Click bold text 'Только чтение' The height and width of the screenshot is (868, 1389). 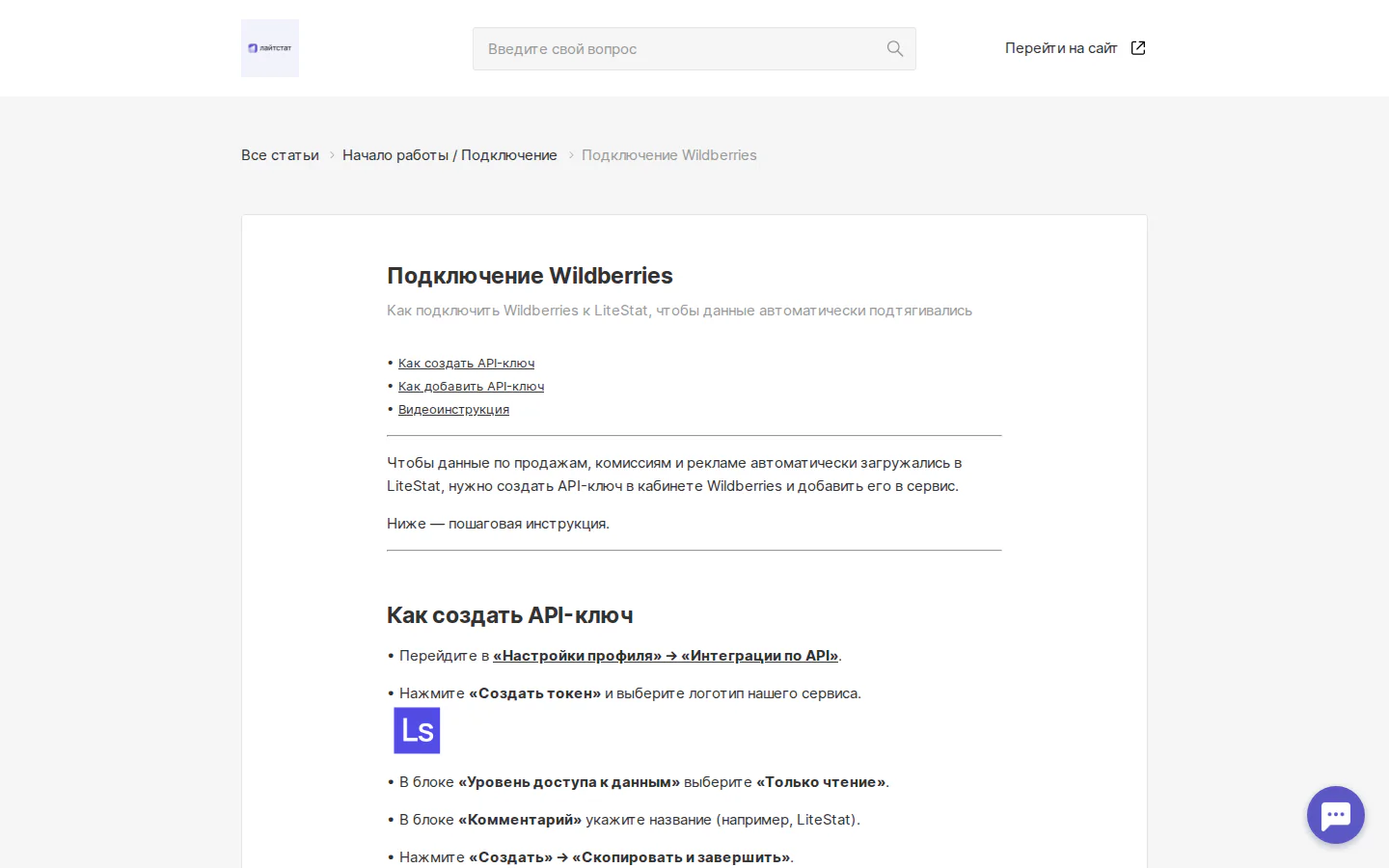(821, 782)
